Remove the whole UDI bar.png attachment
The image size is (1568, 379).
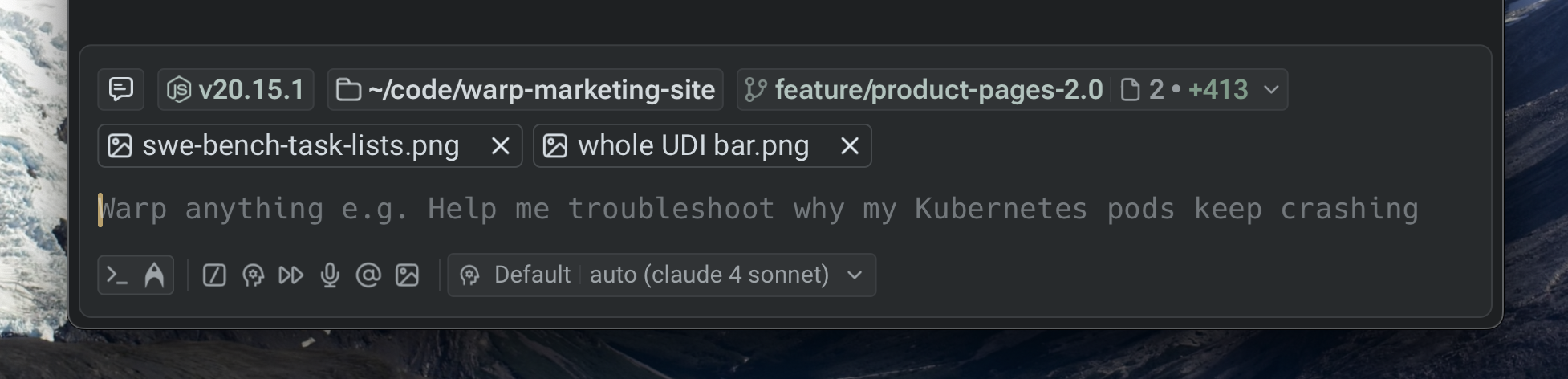[850, 146]
